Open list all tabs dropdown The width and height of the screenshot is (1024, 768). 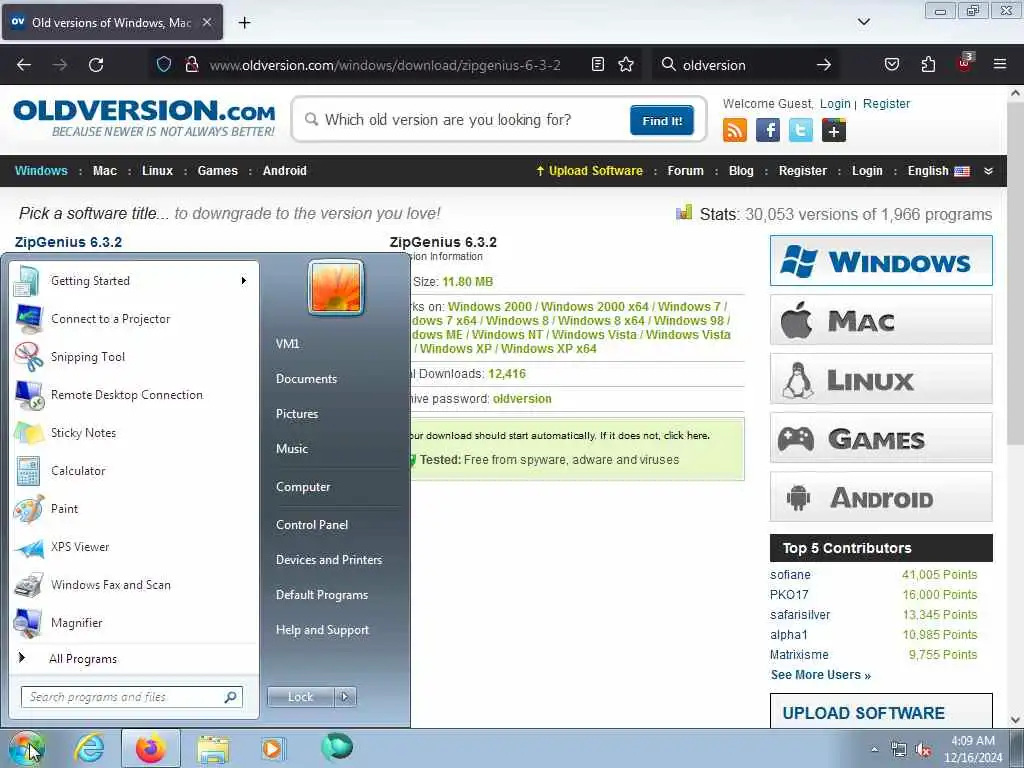point(863,22)
